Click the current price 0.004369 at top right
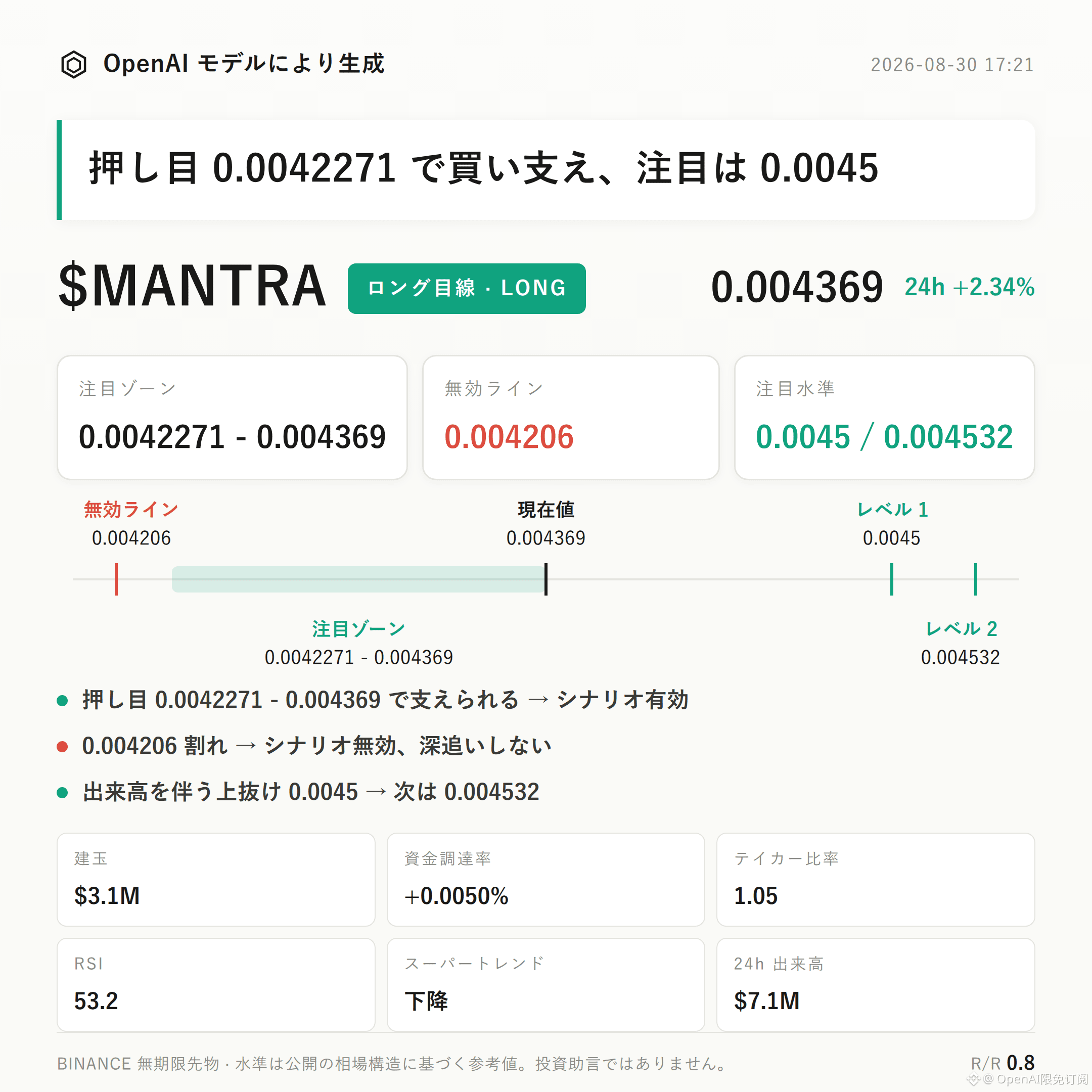This screenshot has width=1092, height=1092. tap(797, 287)
